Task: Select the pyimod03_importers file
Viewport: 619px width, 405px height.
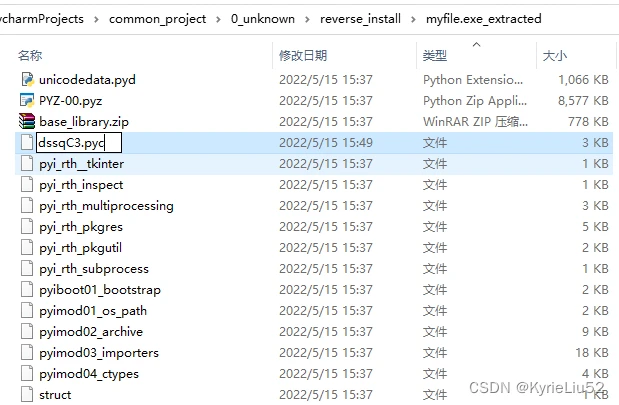Action: pos(98,353)
